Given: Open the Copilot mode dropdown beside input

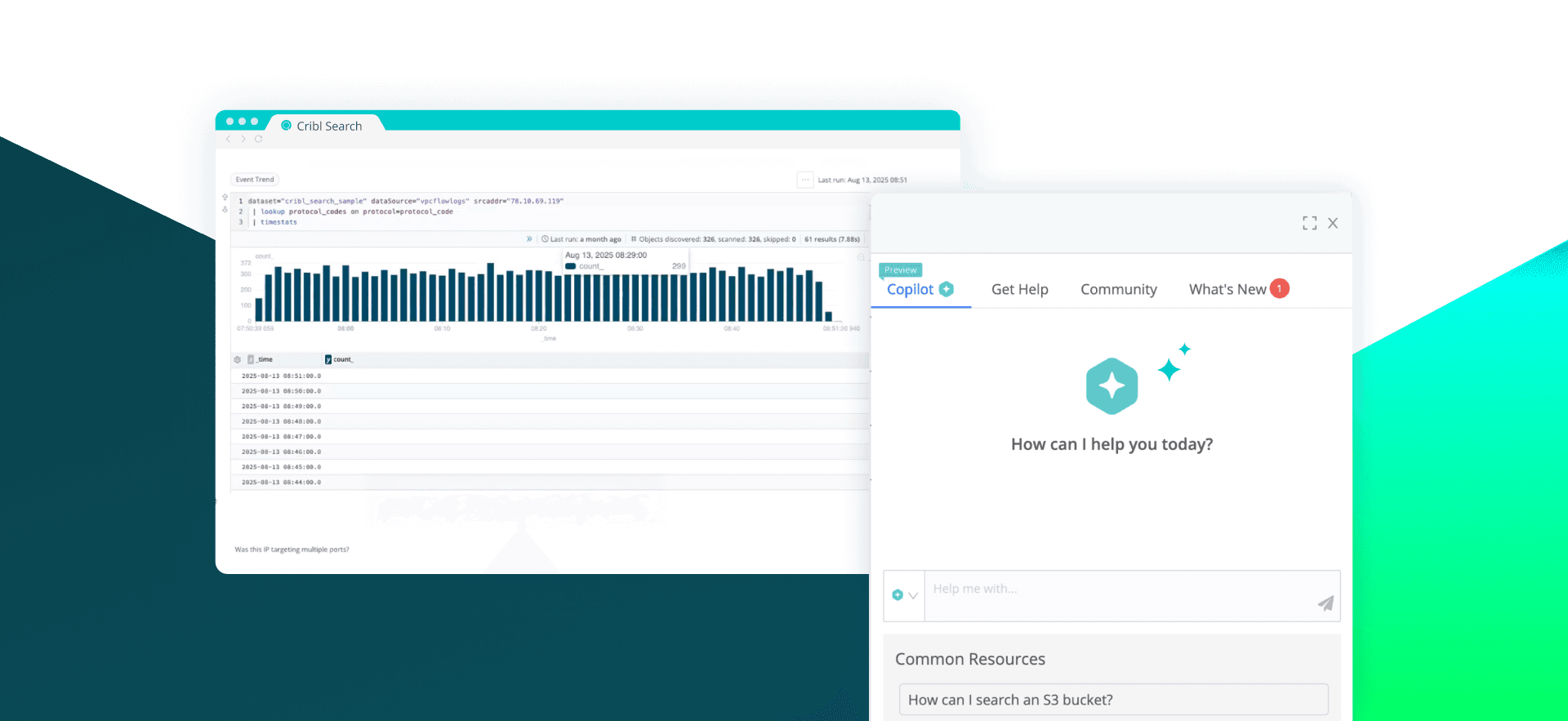Looking at the screenshot, I should [x=904, y=595].
